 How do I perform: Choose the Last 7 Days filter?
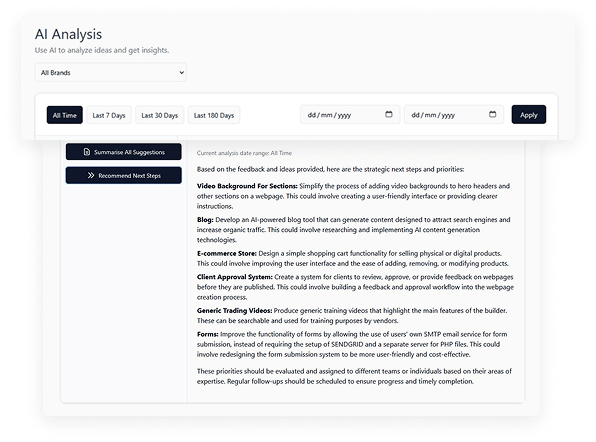(109, 115)
